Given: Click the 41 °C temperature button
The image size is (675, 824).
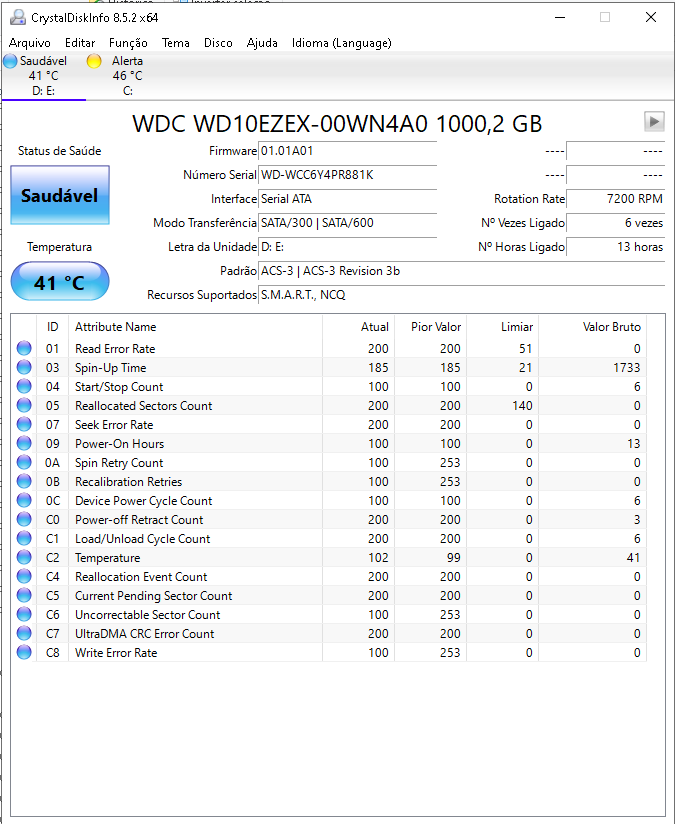Looking at the screenshot, I should coord(60,282).
